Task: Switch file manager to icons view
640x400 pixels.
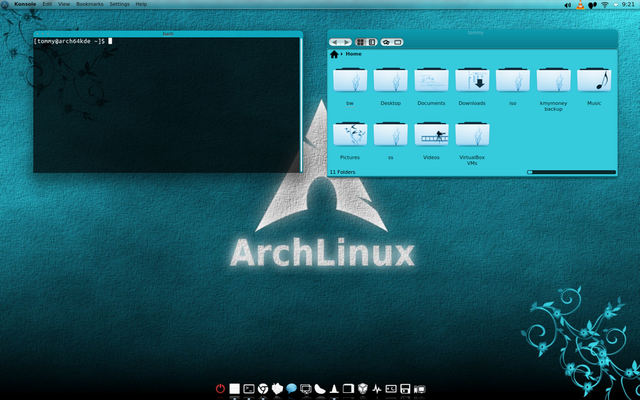Action: (x=360, y=42)
